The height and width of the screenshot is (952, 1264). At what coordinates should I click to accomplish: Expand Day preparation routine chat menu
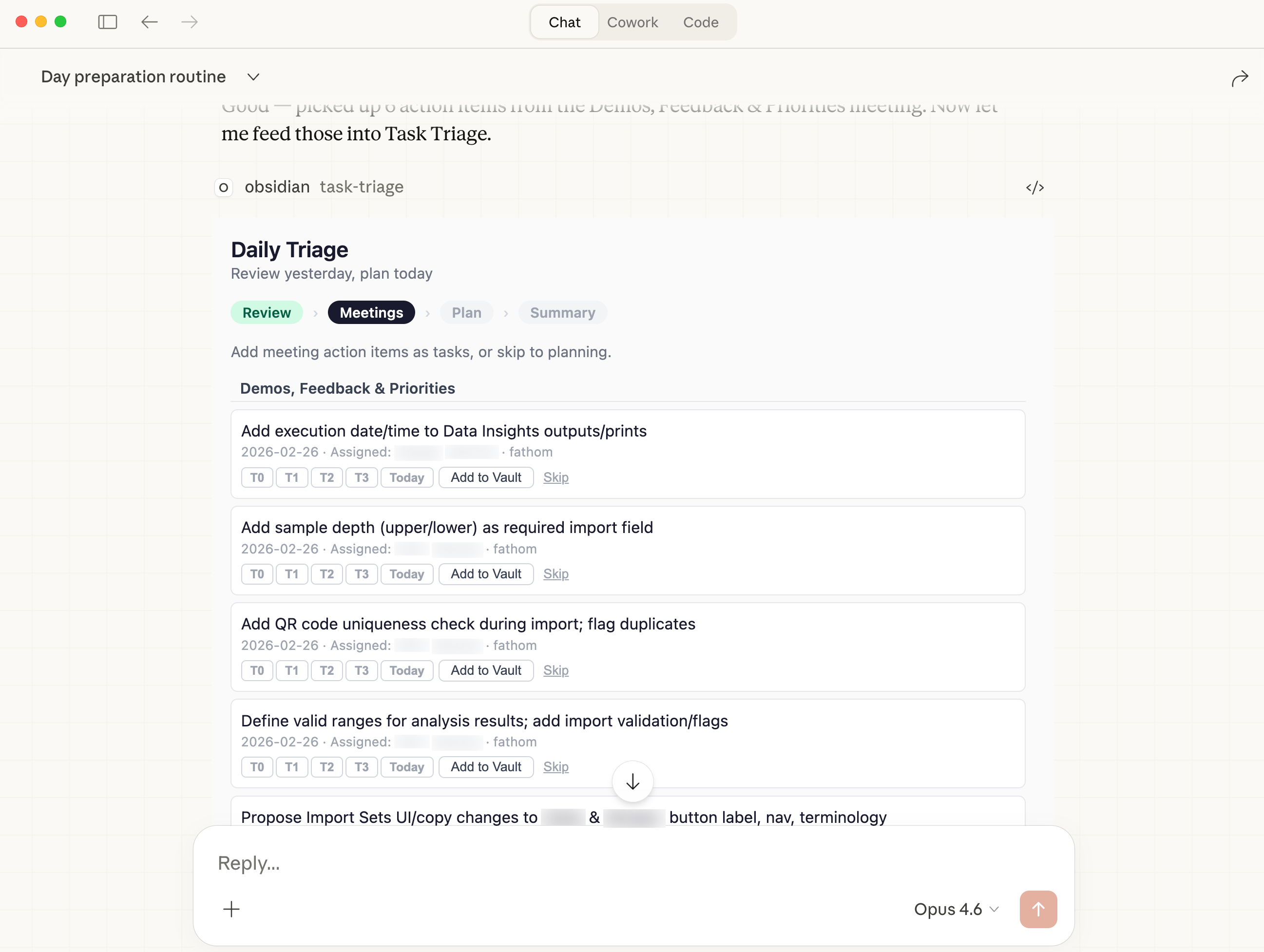[x=253, y=77]
